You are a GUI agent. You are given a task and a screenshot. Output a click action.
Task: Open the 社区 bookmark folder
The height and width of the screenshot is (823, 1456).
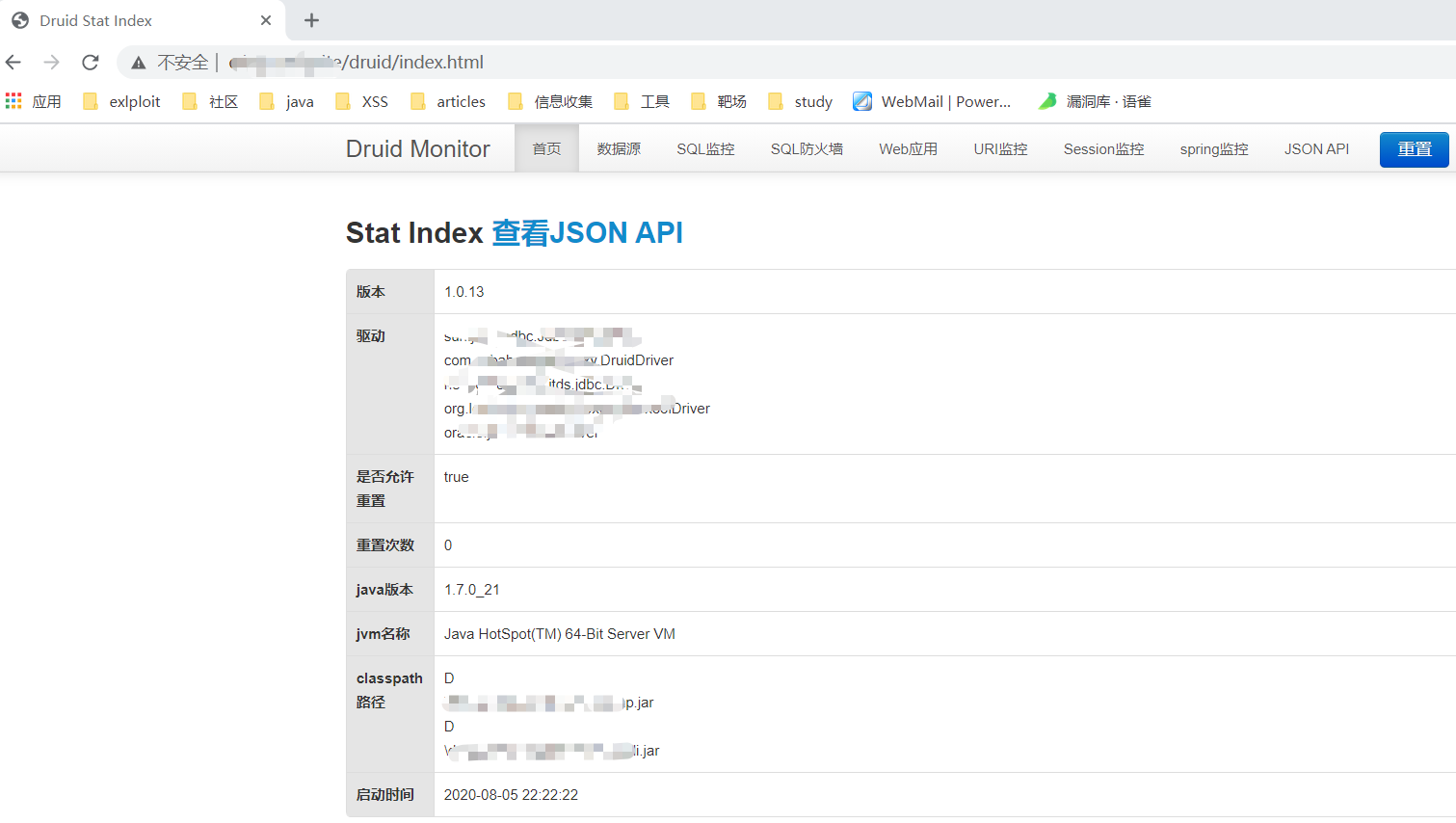click(x=210, y=101)
